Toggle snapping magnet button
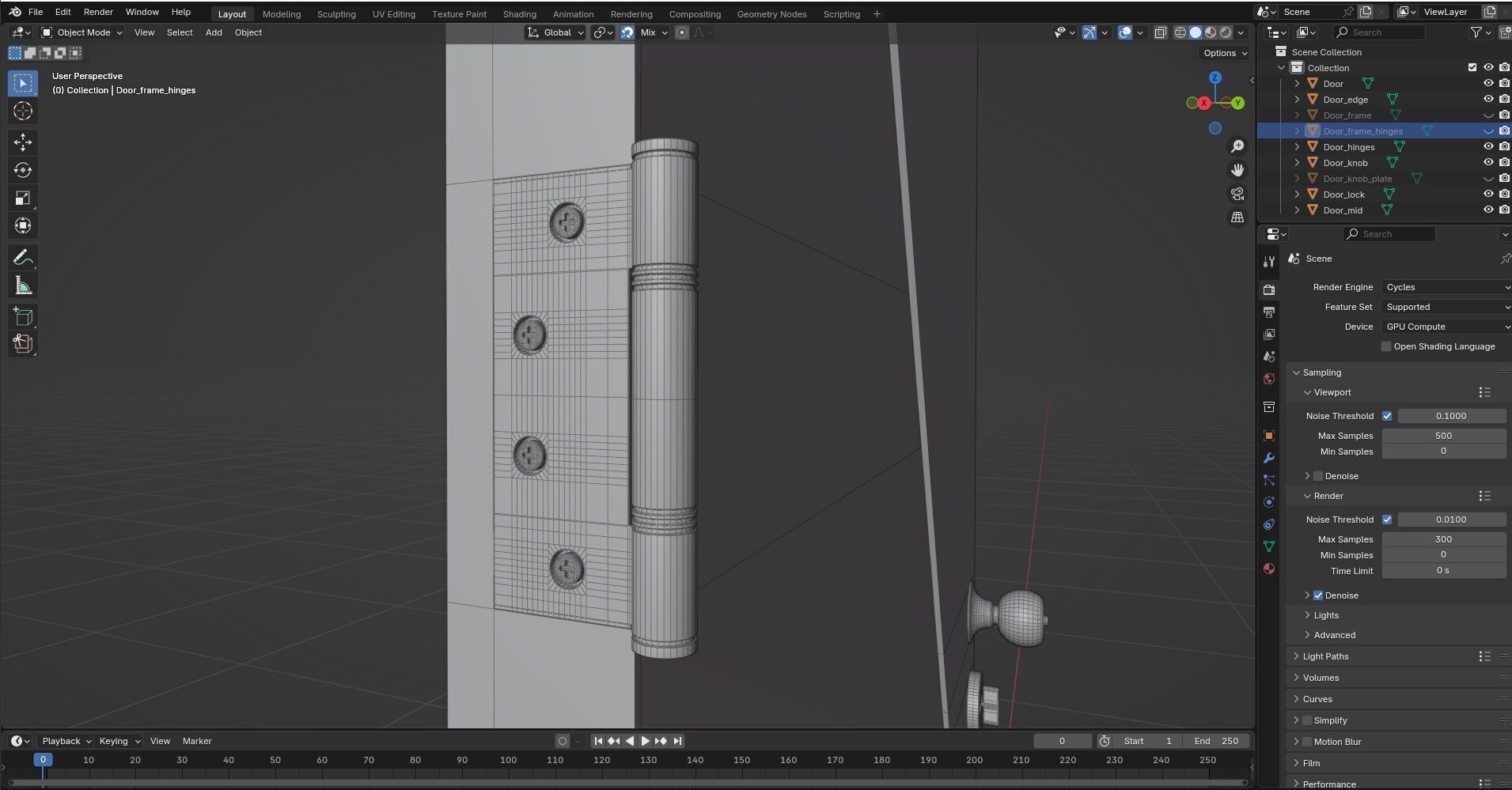 tap(627, 32)
